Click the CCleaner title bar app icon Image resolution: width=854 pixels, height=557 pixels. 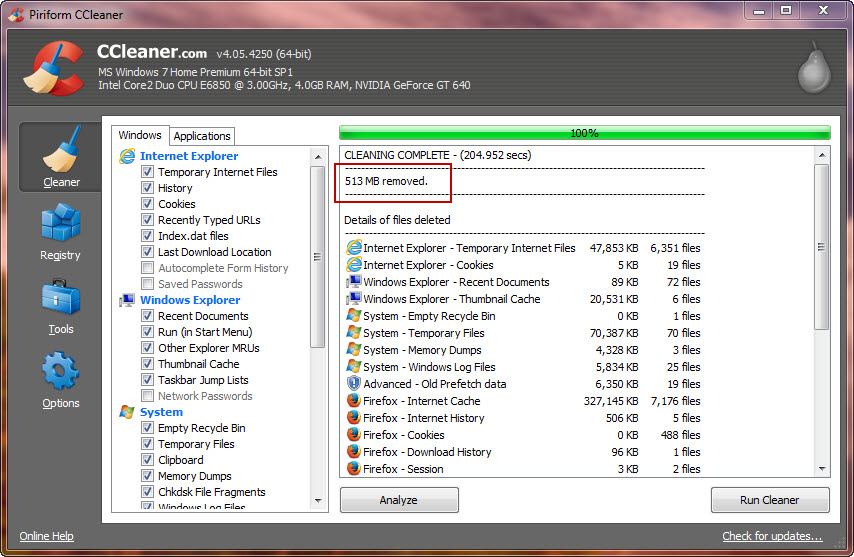[16, 14]
